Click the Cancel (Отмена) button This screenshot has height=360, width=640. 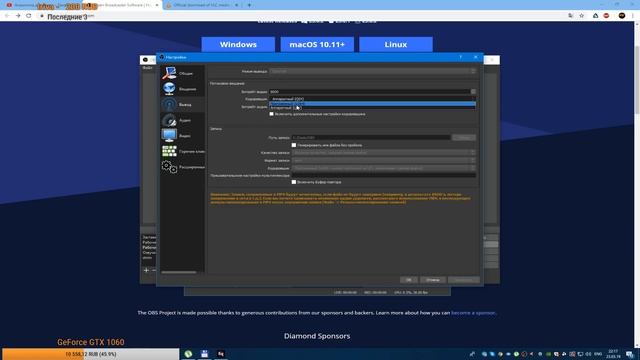(x=433, y=280)
